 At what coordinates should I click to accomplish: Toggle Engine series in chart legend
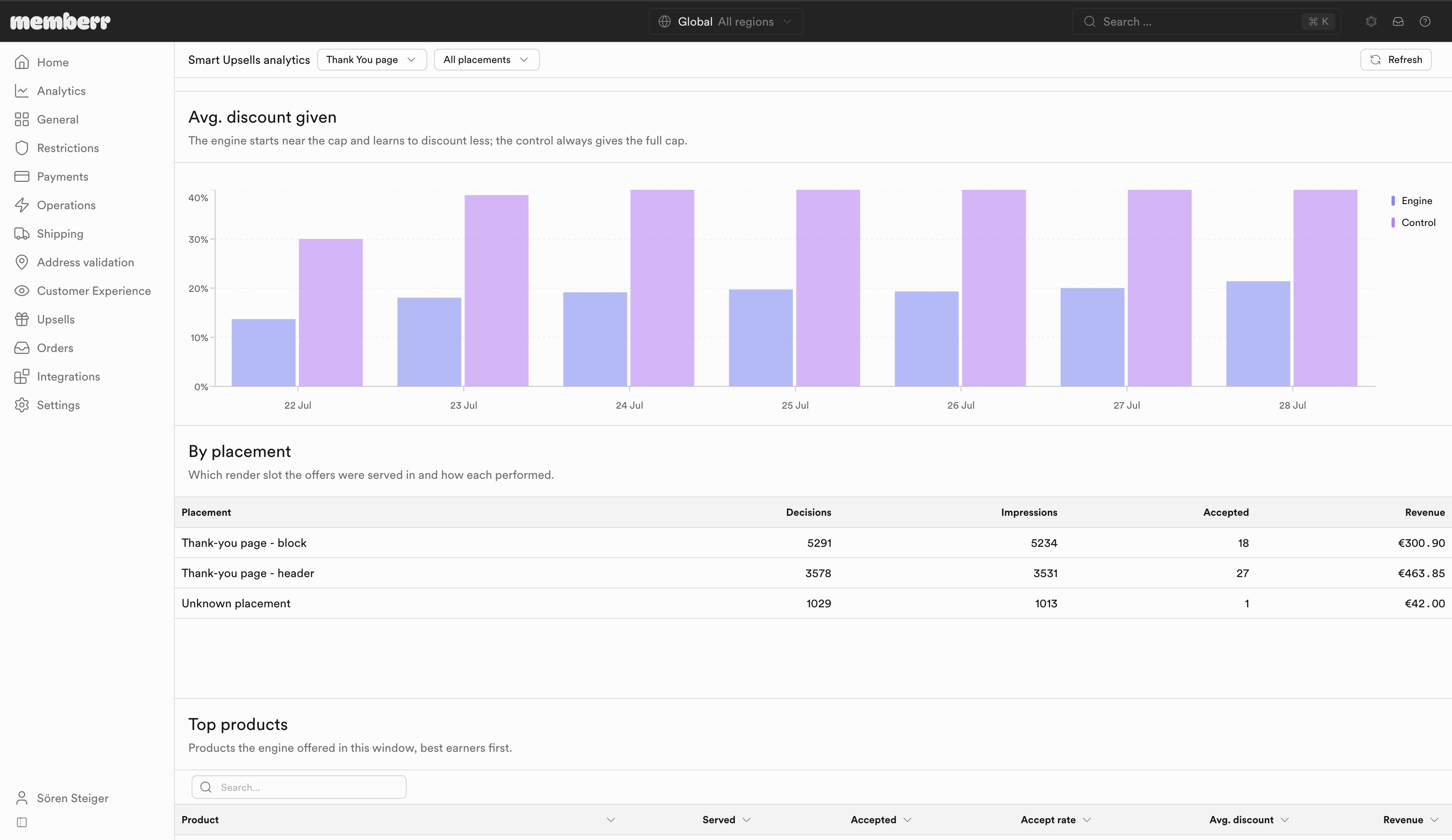point(1411,200)
